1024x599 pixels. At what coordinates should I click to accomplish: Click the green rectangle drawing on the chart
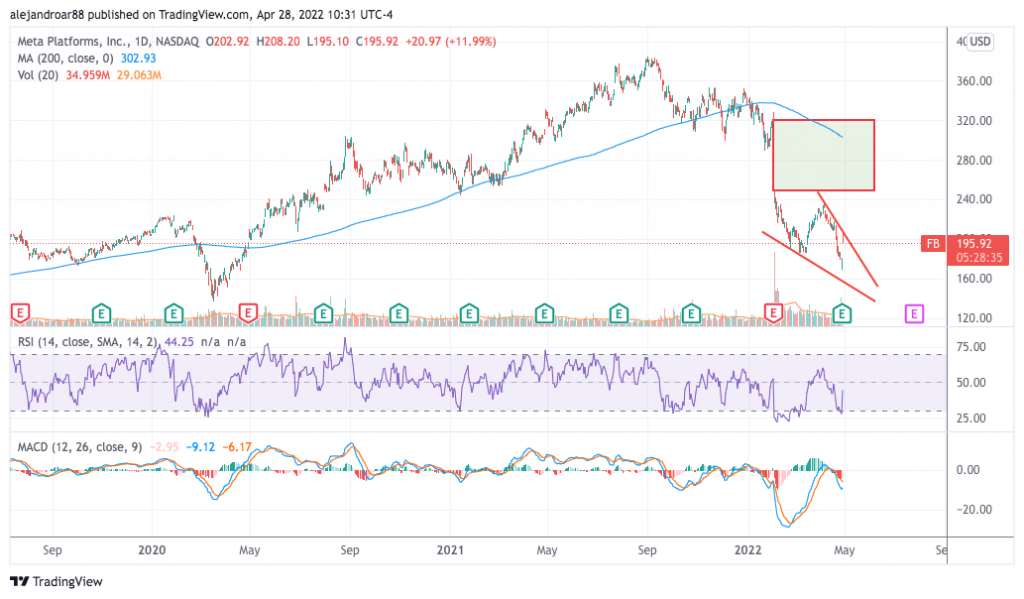[x=822, y=155]
